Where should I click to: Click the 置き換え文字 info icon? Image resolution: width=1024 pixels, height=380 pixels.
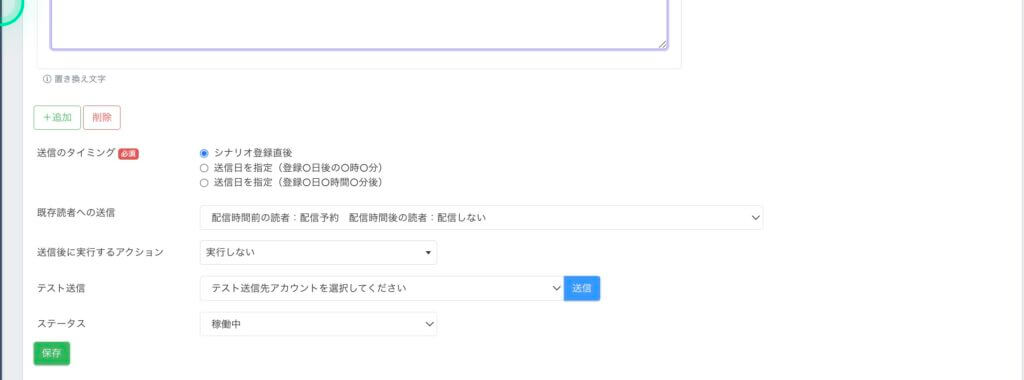(47, 79)
